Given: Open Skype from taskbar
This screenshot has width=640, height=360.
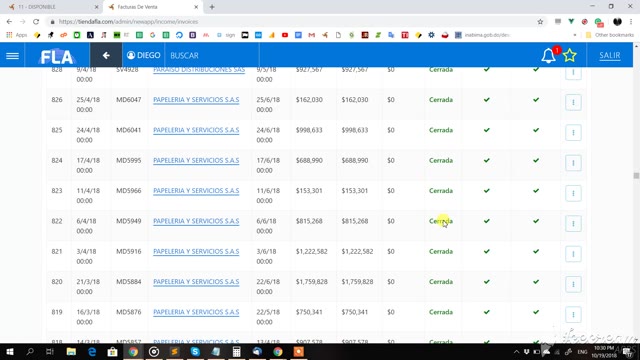Looking at the screenshot, I should [x=195, y=351].
